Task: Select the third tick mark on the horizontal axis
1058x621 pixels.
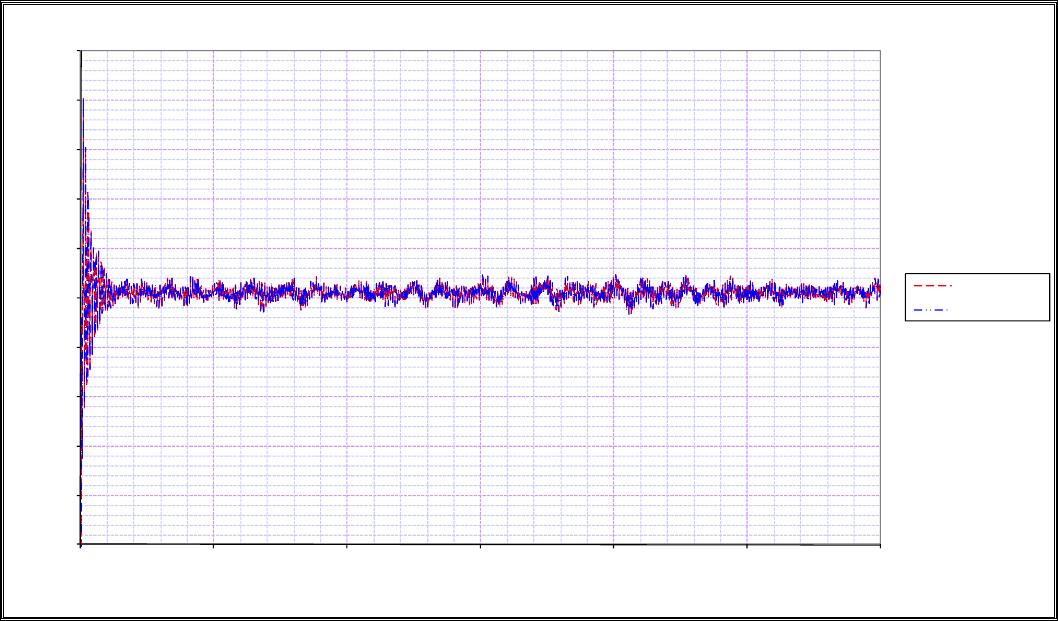Action: 347,544
